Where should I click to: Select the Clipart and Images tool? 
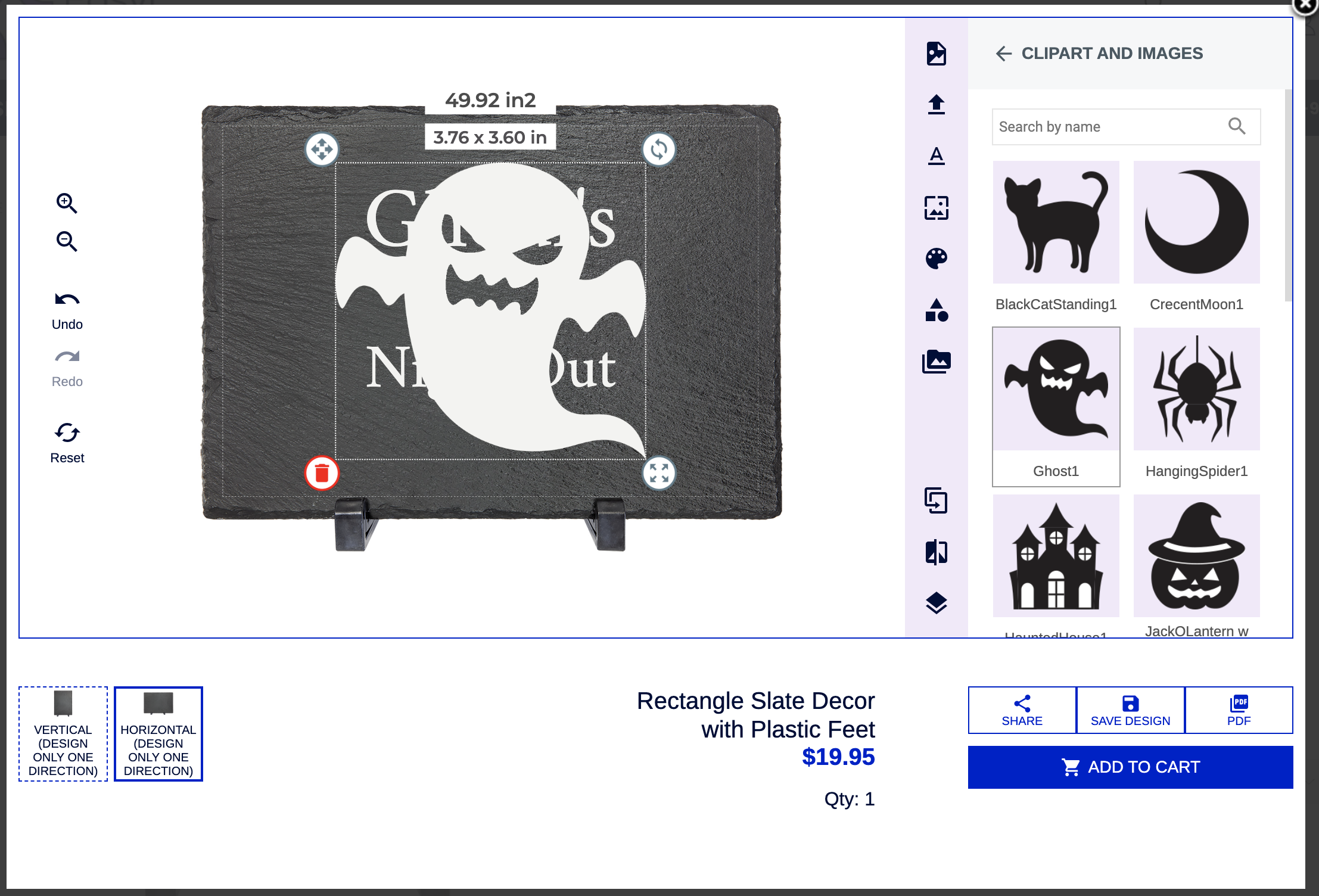tap(936, 54)
